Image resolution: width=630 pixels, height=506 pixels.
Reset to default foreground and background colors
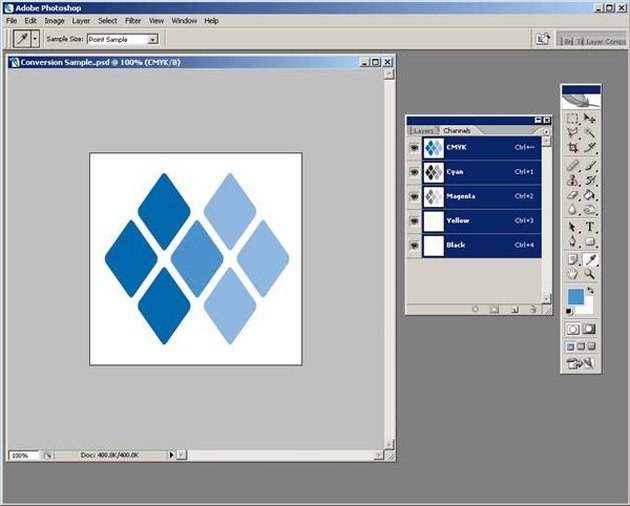click(569, 311)
